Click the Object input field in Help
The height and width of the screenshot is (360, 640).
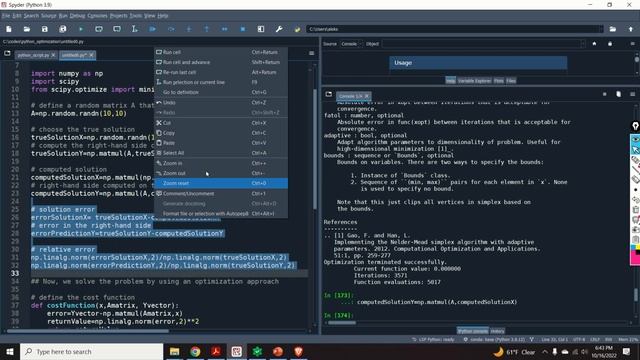[484, 44]
